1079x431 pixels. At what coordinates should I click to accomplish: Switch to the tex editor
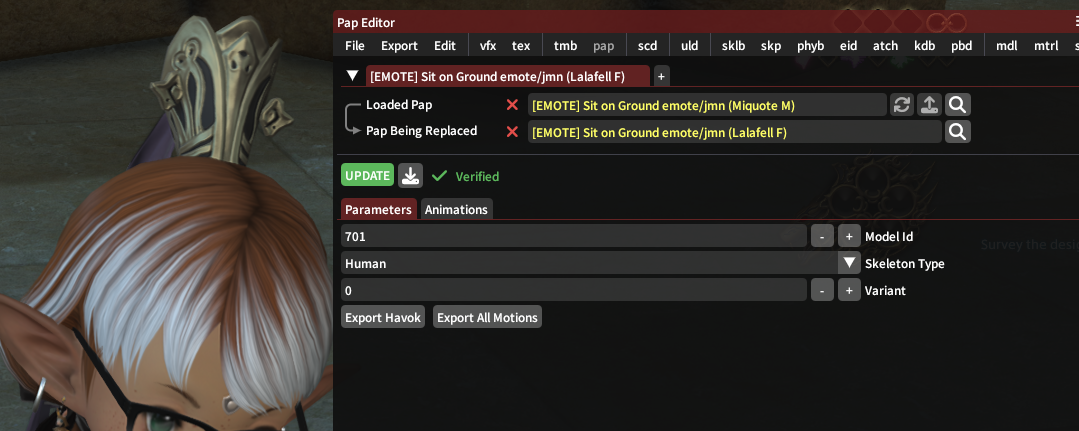coord(521,46)
